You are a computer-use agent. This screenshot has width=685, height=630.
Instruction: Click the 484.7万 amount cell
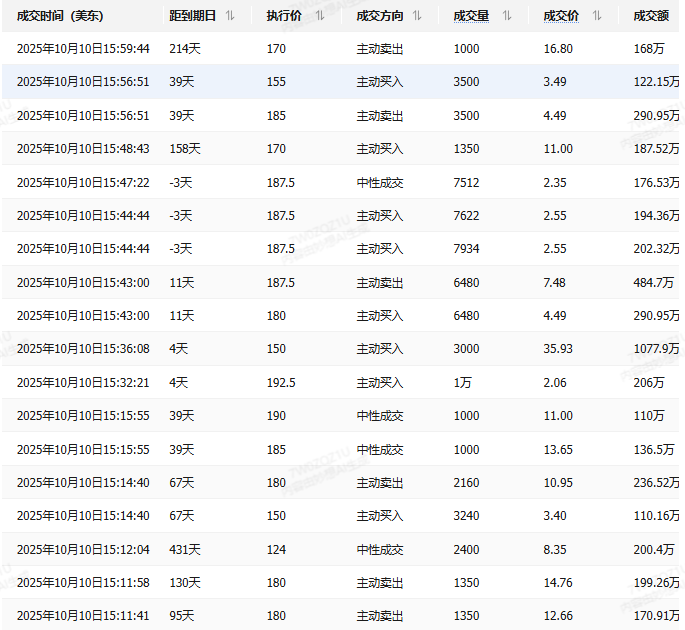[654, 283]
